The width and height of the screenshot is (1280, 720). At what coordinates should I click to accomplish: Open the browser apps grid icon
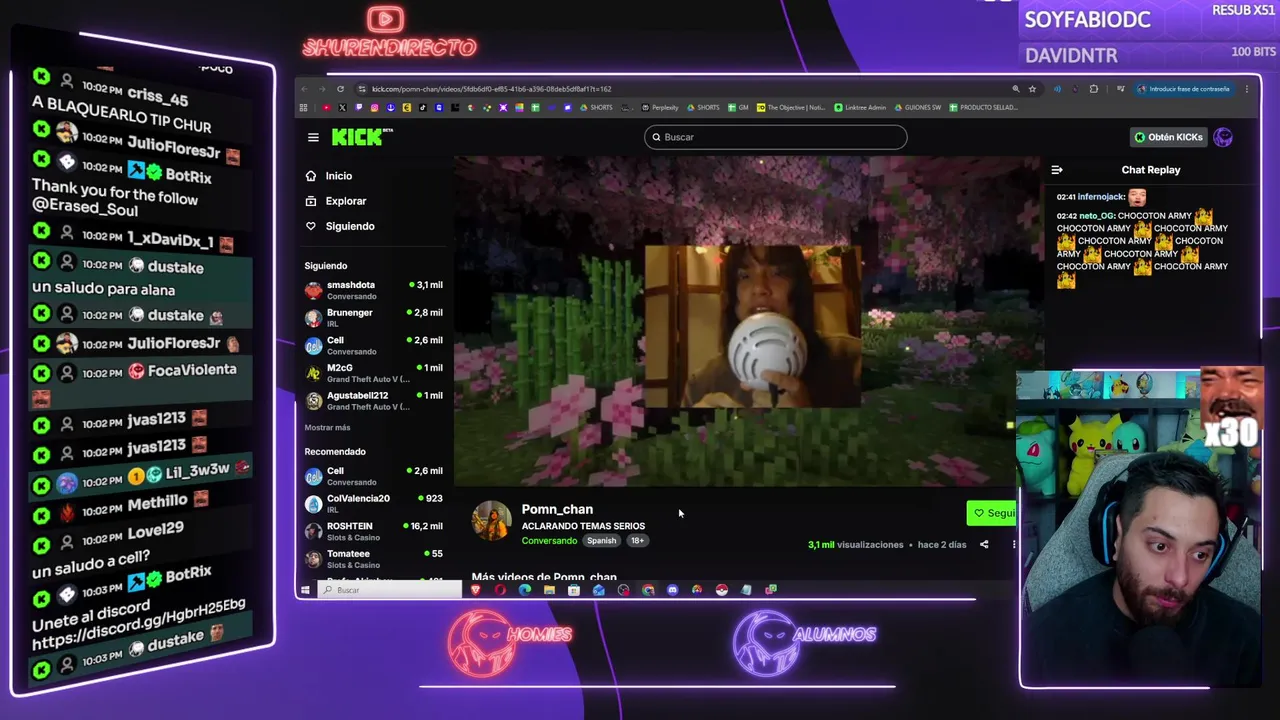(303, 107)
